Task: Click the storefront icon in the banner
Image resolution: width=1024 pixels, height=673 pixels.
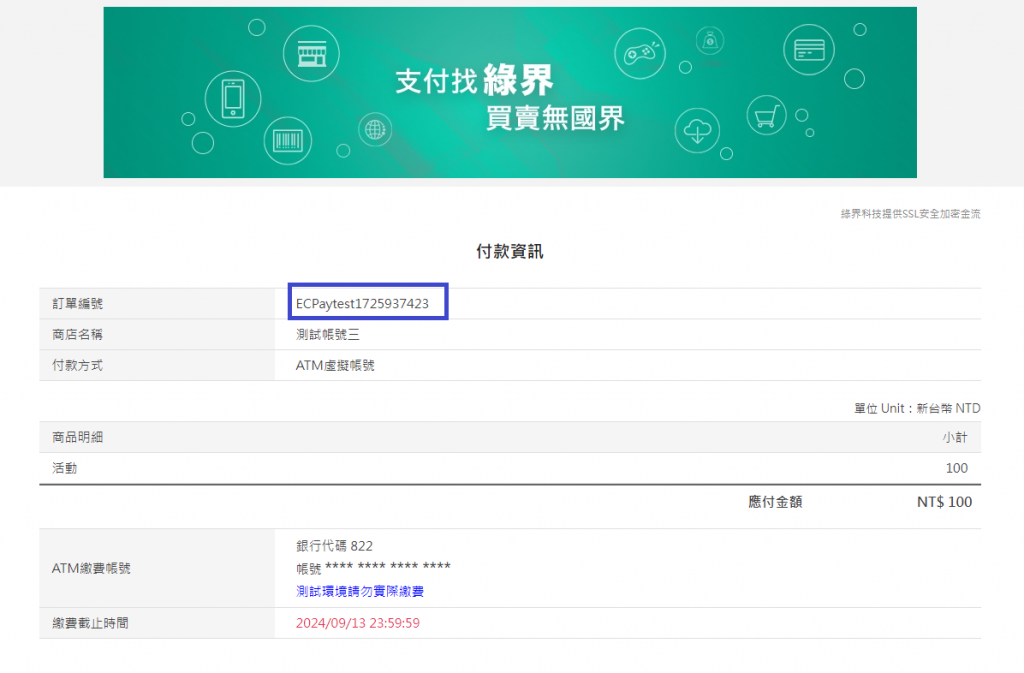Action: click(x=312, y=54)
